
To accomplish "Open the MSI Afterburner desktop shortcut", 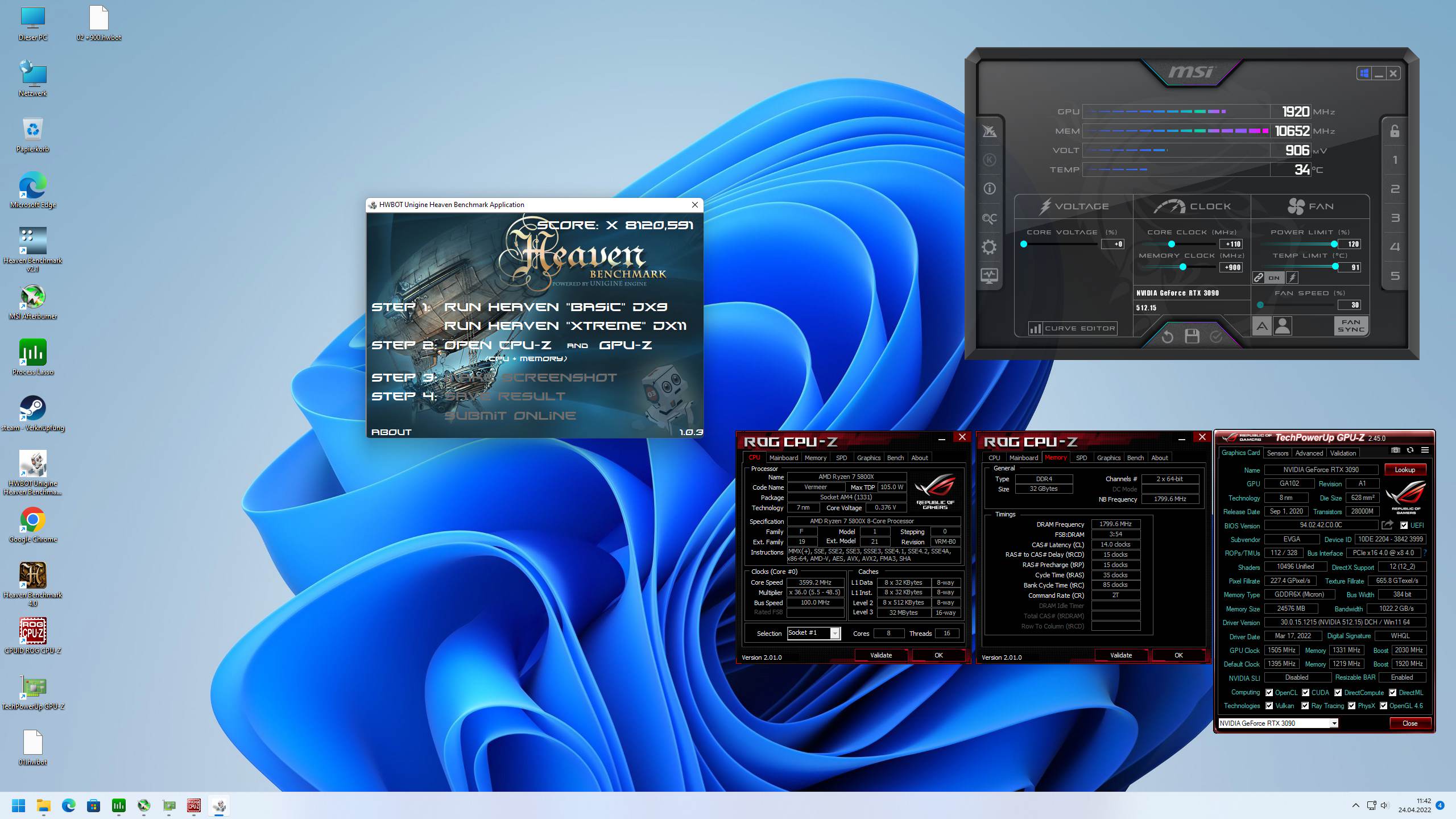I will coord(32,302).
